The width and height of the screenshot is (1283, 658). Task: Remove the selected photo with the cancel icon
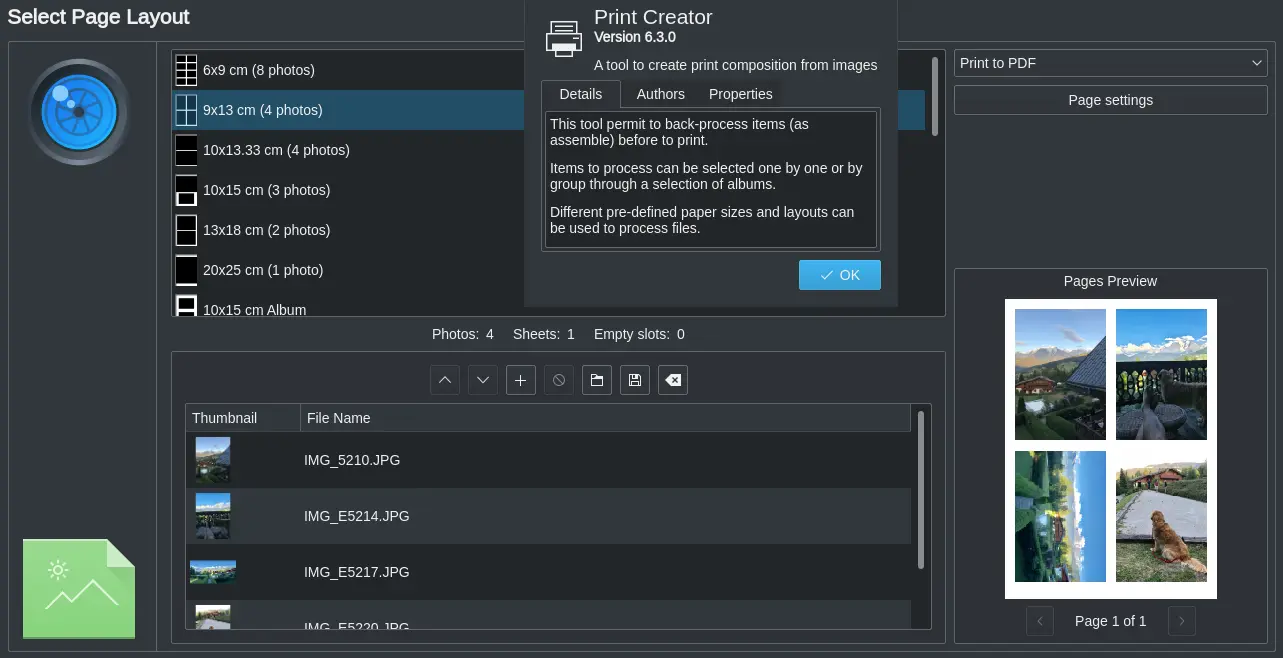(x=558, y=380)
